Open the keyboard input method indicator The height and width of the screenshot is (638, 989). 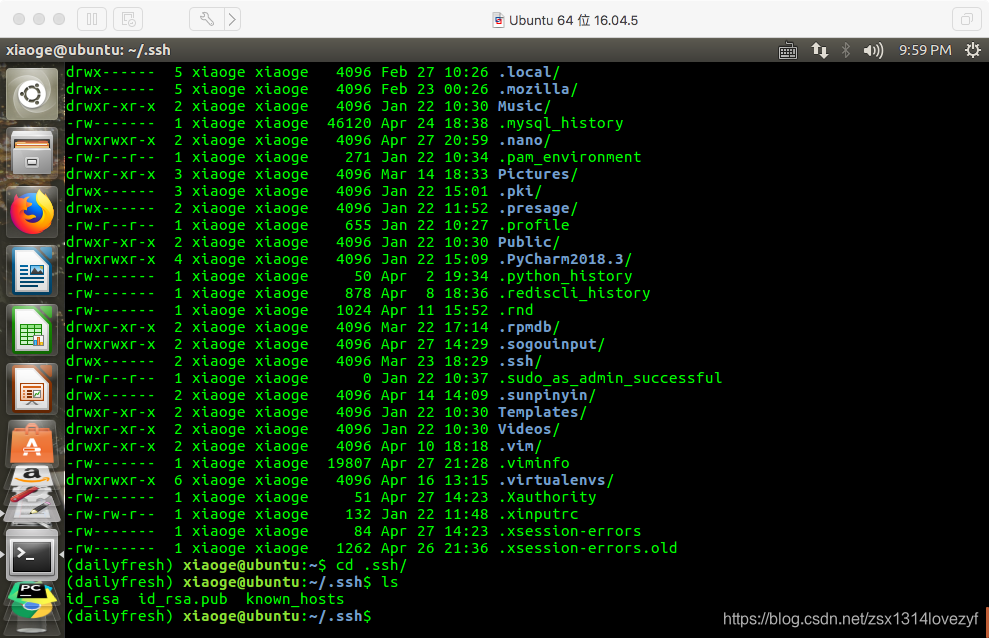point(788,50)
